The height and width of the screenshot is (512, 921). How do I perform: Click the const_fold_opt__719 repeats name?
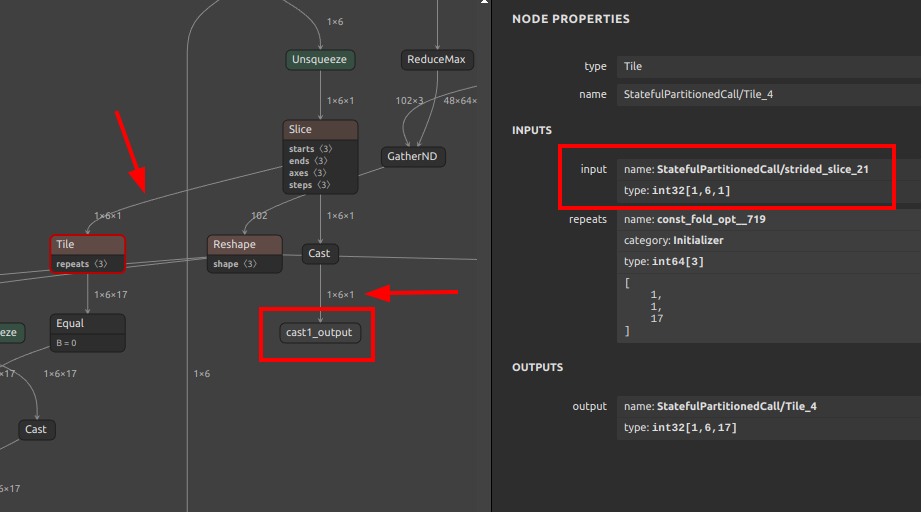[x=710, y=219]
